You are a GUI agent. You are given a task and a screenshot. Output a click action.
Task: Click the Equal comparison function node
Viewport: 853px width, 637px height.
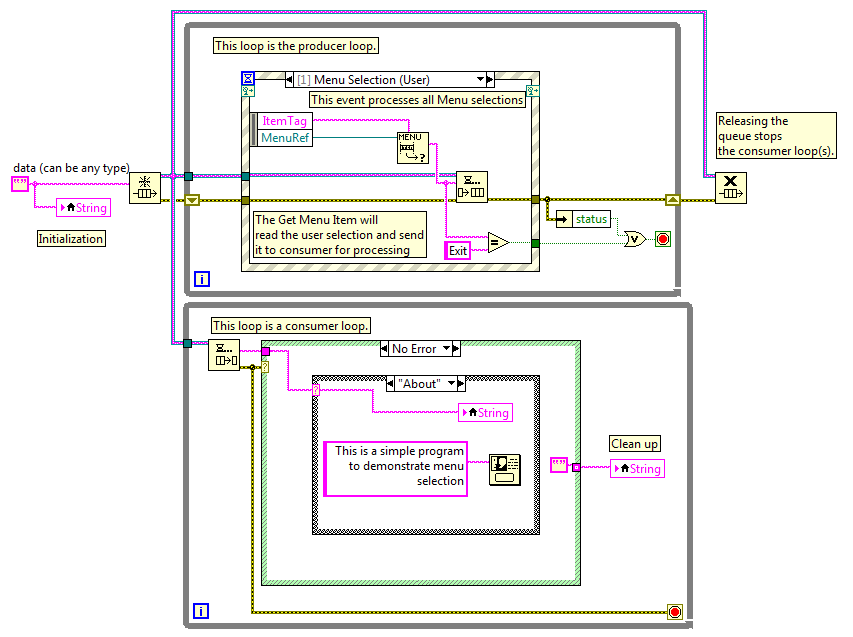(x=498, y=242)
